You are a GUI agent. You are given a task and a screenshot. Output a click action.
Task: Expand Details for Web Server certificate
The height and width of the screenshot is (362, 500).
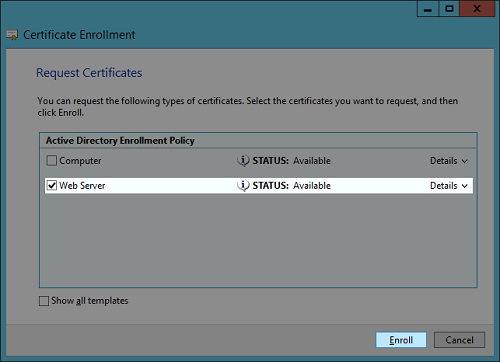449,186
